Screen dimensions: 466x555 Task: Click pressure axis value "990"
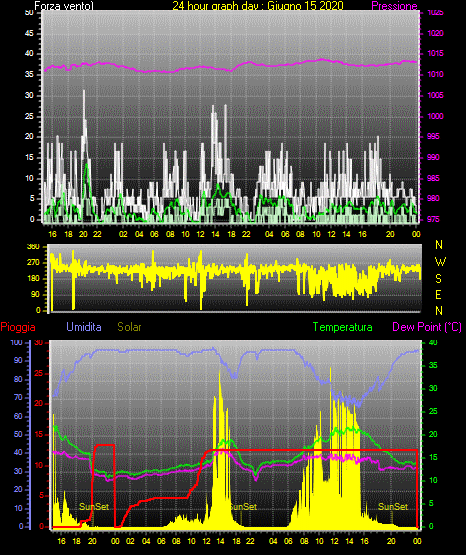coord(433,157)
